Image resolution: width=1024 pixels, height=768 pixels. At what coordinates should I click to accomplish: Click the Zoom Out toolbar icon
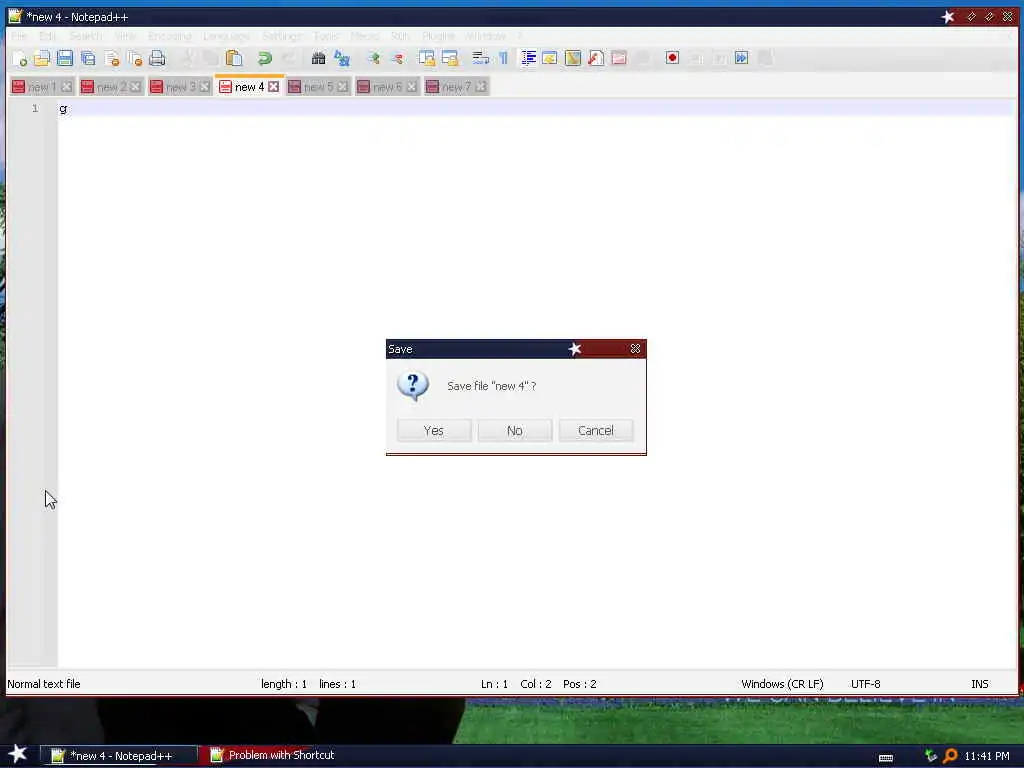coord(397,59)
